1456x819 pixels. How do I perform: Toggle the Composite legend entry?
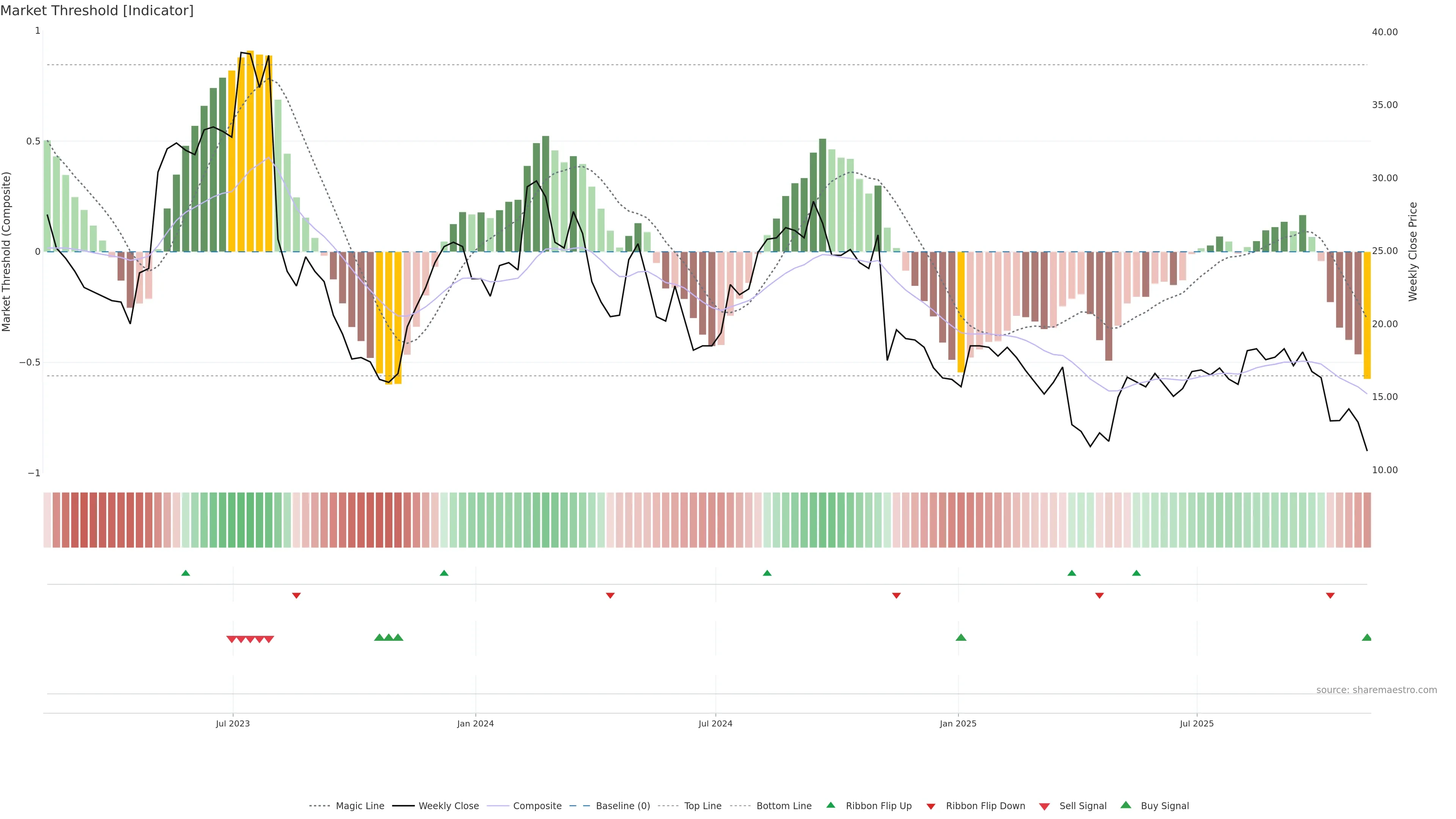coord(537,806)
